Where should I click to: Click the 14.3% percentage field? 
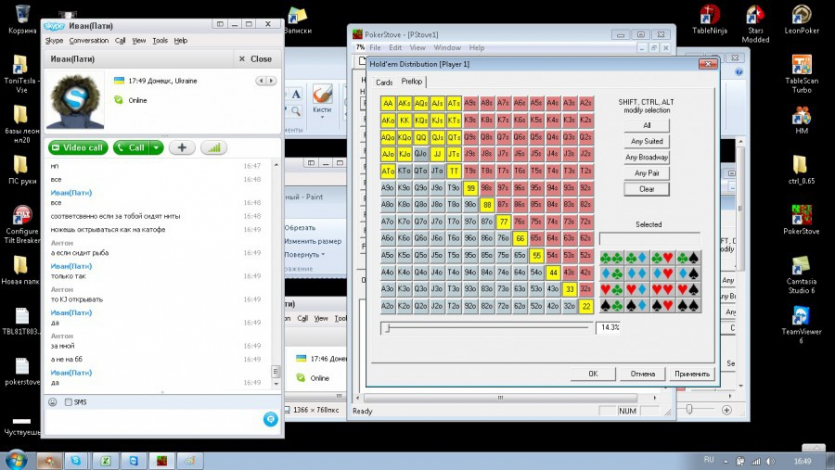[609, 327]
